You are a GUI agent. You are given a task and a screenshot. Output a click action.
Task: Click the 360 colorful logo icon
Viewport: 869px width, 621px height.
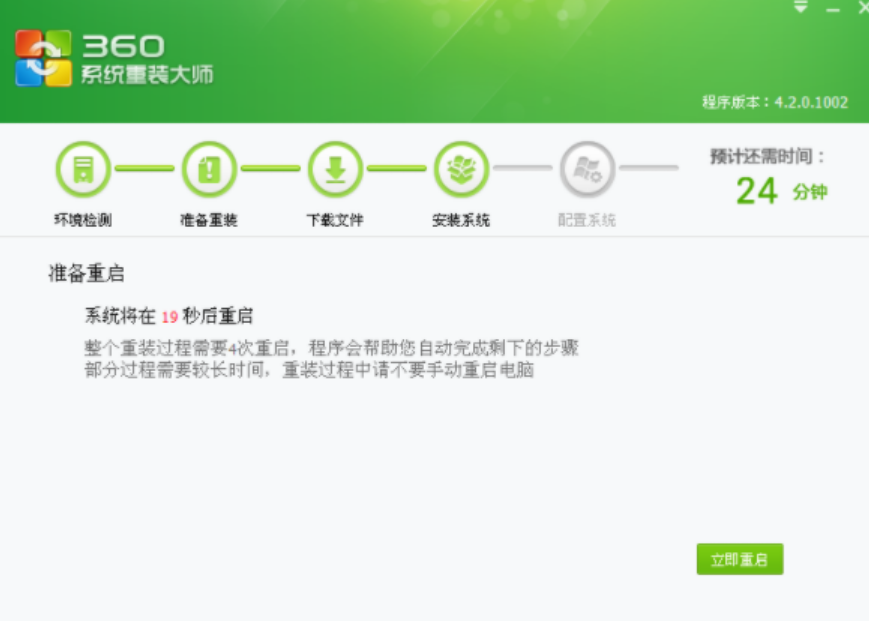[x=43, y=58]
